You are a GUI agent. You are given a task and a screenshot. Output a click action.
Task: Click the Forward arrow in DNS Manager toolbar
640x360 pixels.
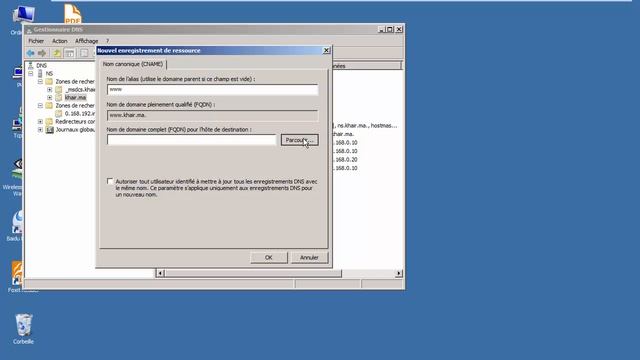point(42,53)
